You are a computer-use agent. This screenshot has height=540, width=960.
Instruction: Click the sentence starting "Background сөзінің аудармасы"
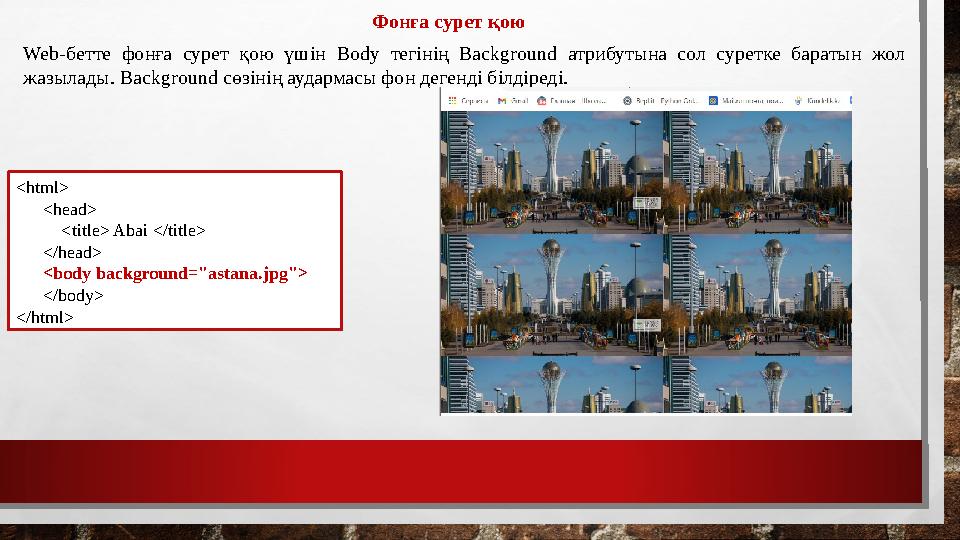[x=344, y=78]
